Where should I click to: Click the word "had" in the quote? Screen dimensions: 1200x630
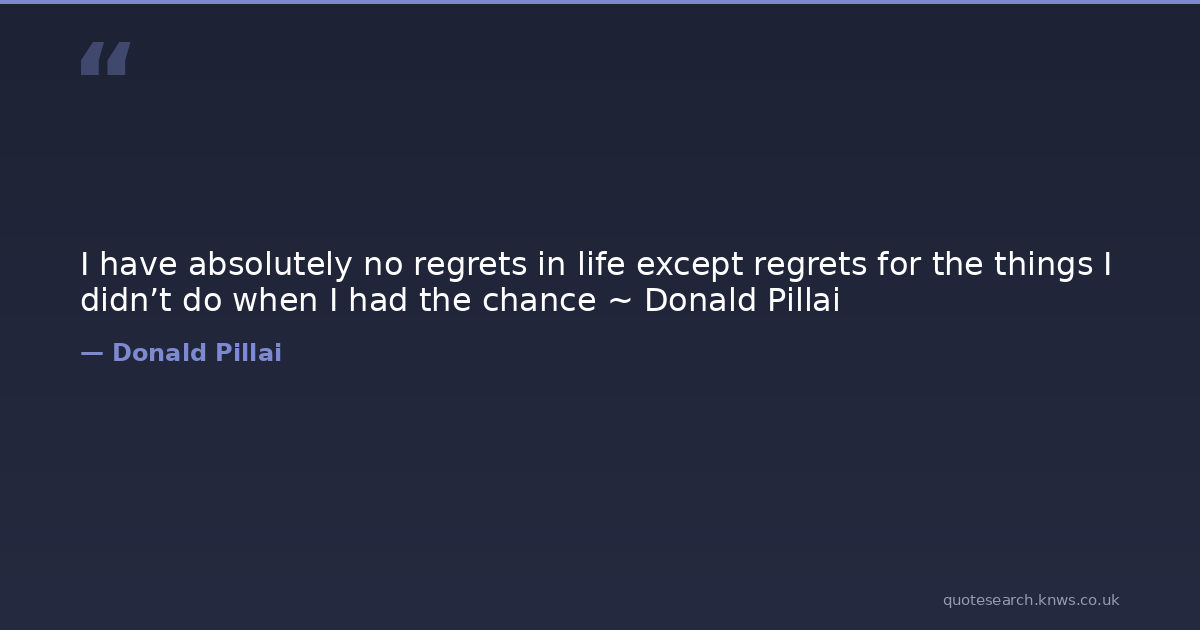(378, 300)
